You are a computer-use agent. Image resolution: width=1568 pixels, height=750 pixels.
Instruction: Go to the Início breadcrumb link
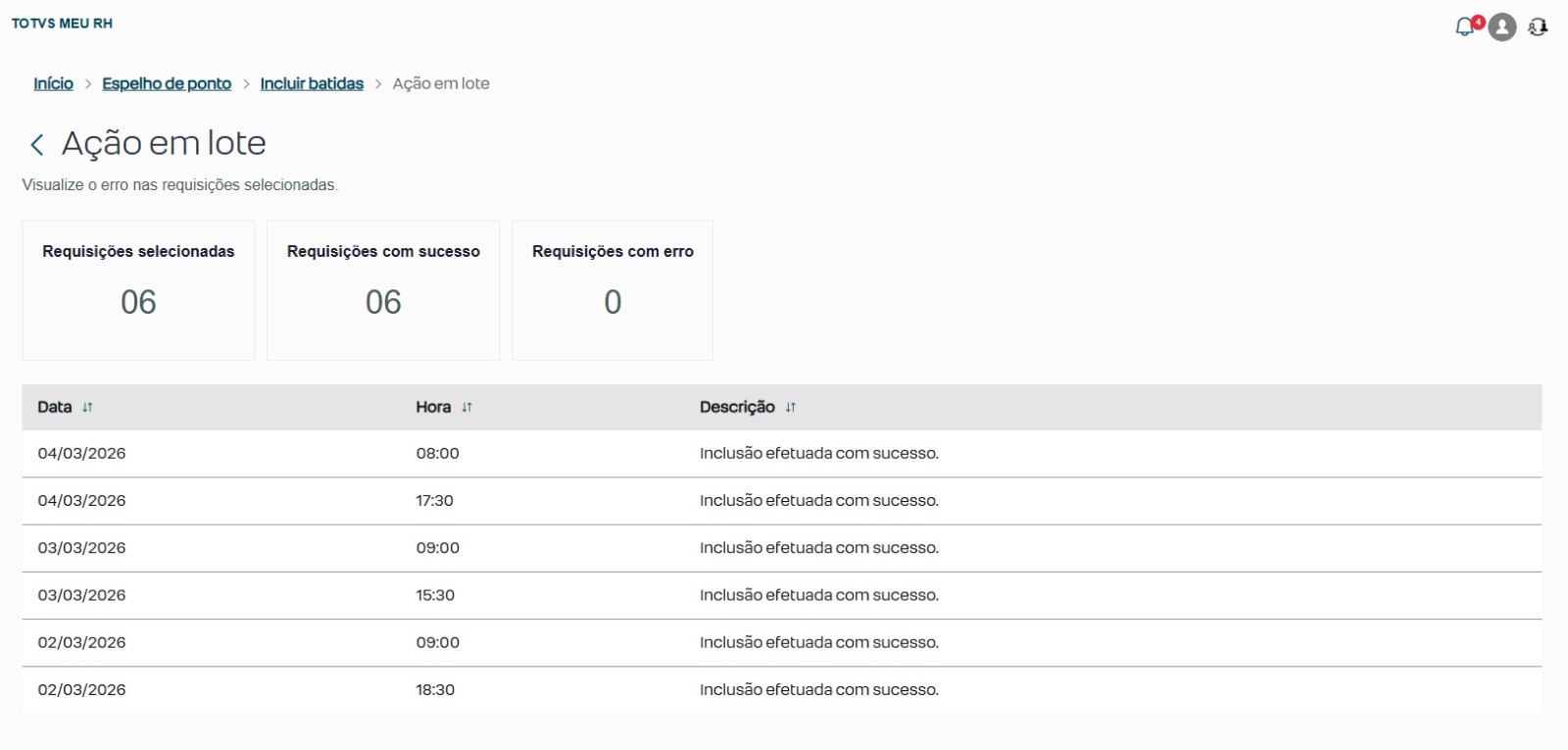pos(53,84)
